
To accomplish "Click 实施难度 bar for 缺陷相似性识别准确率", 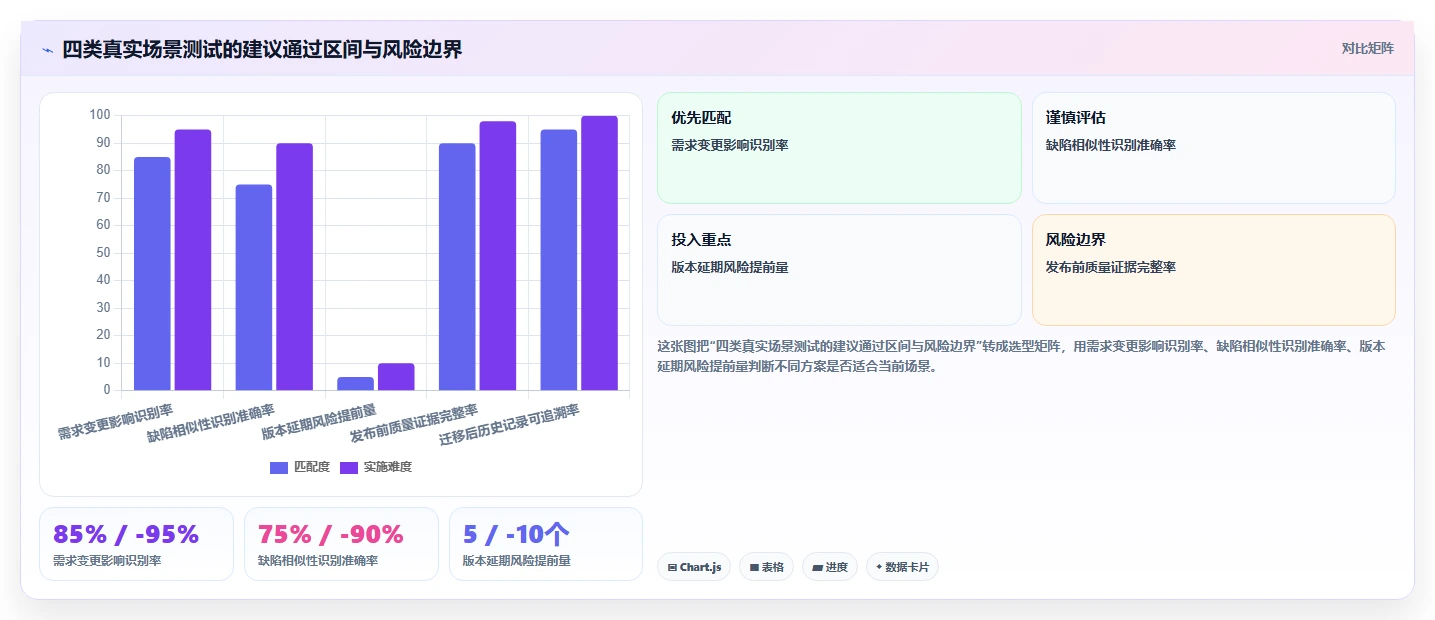I will point(294,267).
